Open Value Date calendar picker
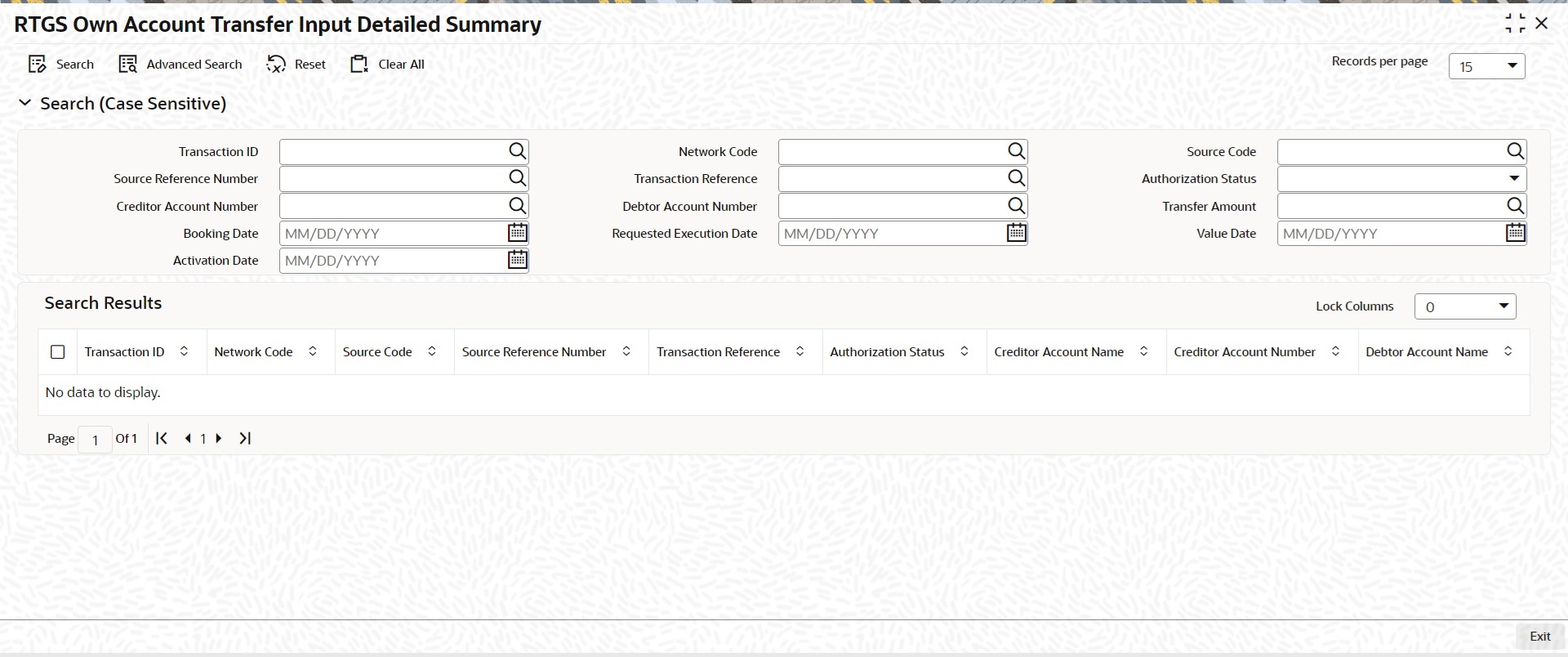This screenshot has width=1568, height=657. click(1516, 233)
